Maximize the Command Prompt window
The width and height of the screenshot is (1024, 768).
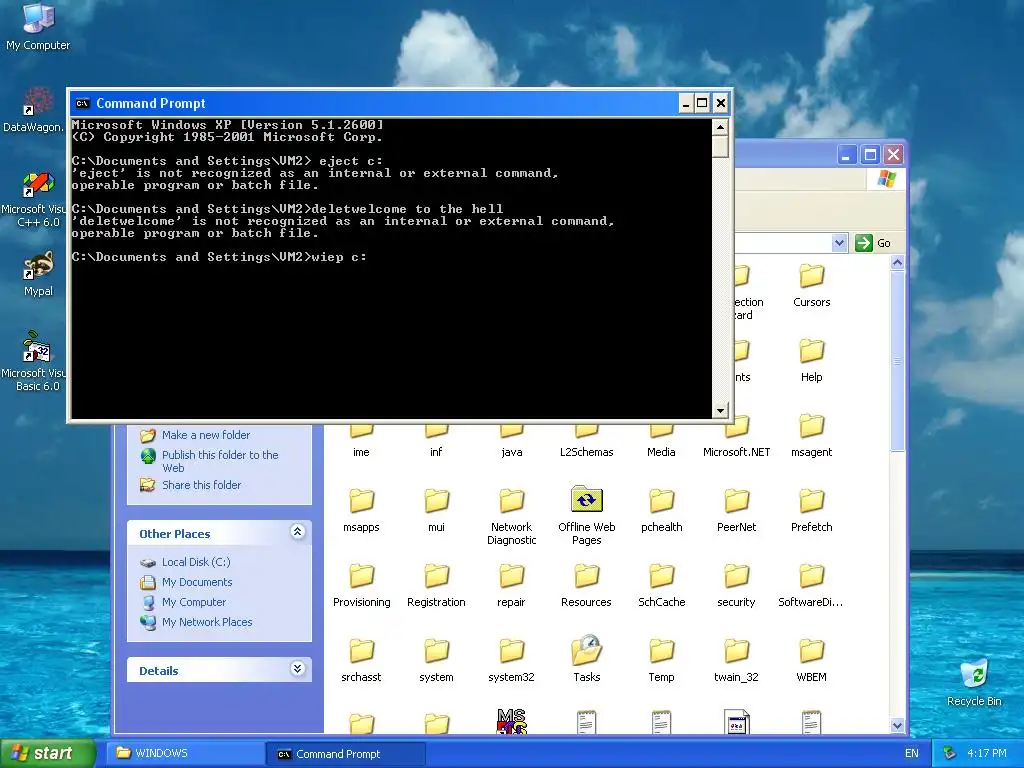point(702,103)
